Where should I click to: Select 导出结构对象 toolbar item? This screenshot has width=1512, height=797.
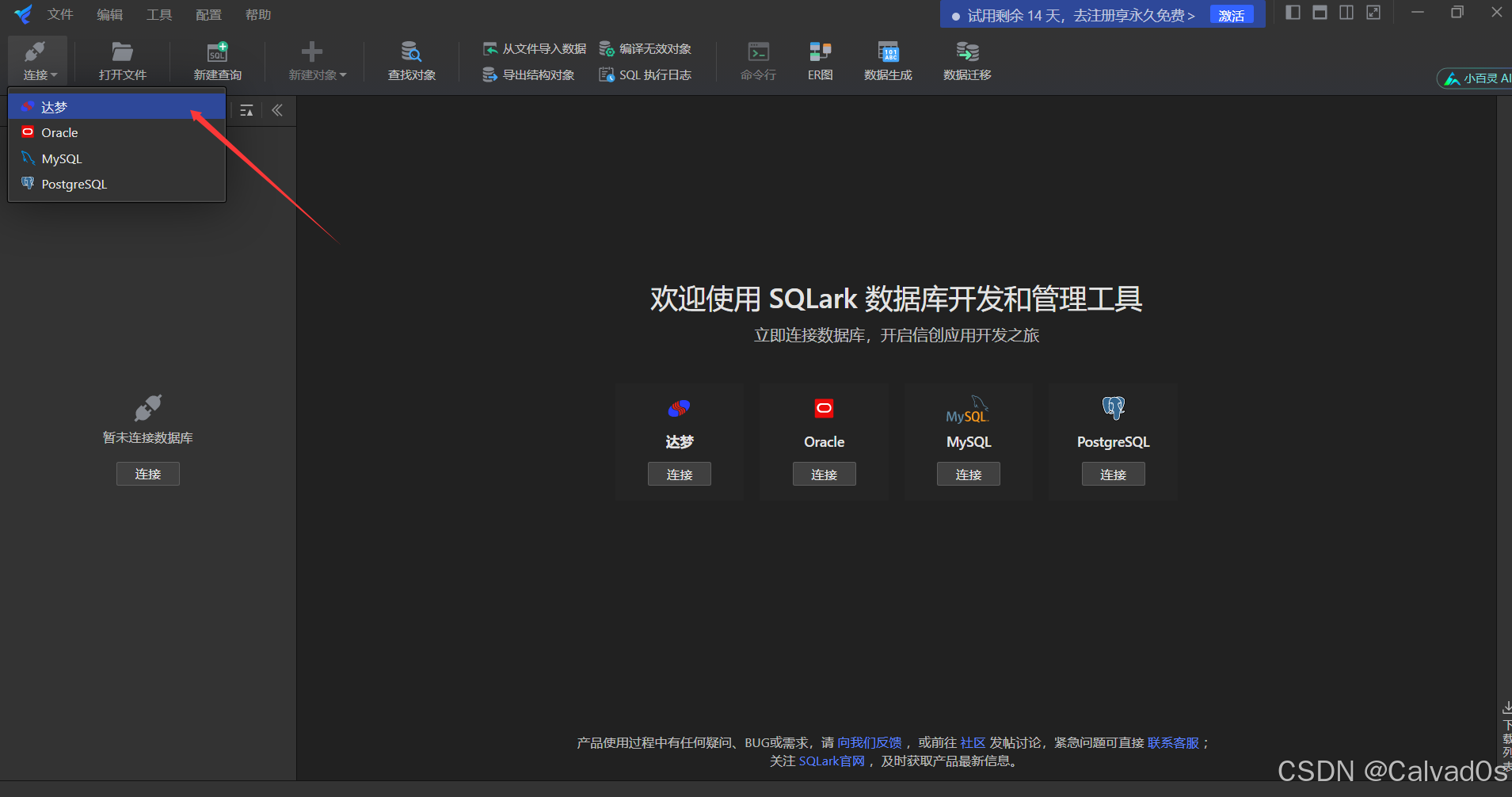point(528,75)
